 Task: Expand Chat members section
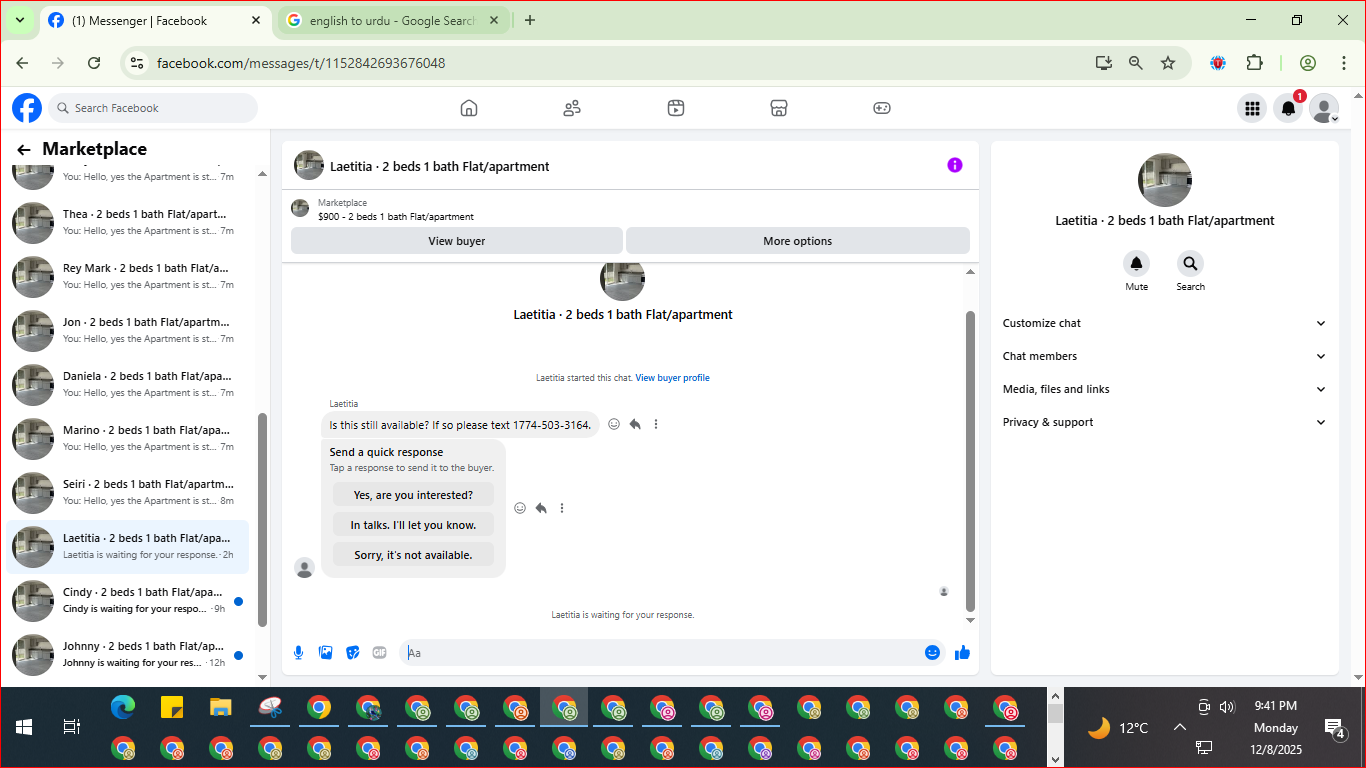(1165, 356)
